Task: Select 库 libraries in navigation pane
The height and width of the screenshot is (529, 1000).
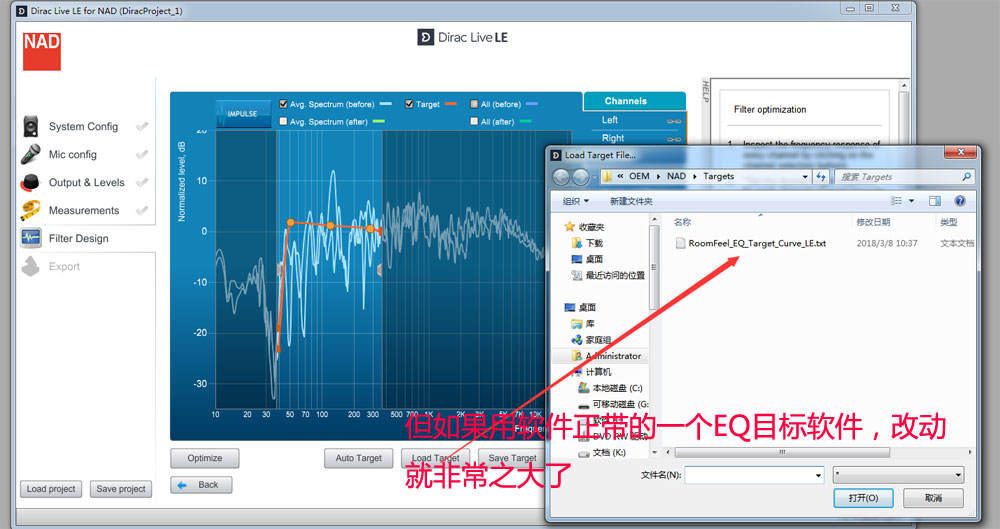Action: coord(584,324)
